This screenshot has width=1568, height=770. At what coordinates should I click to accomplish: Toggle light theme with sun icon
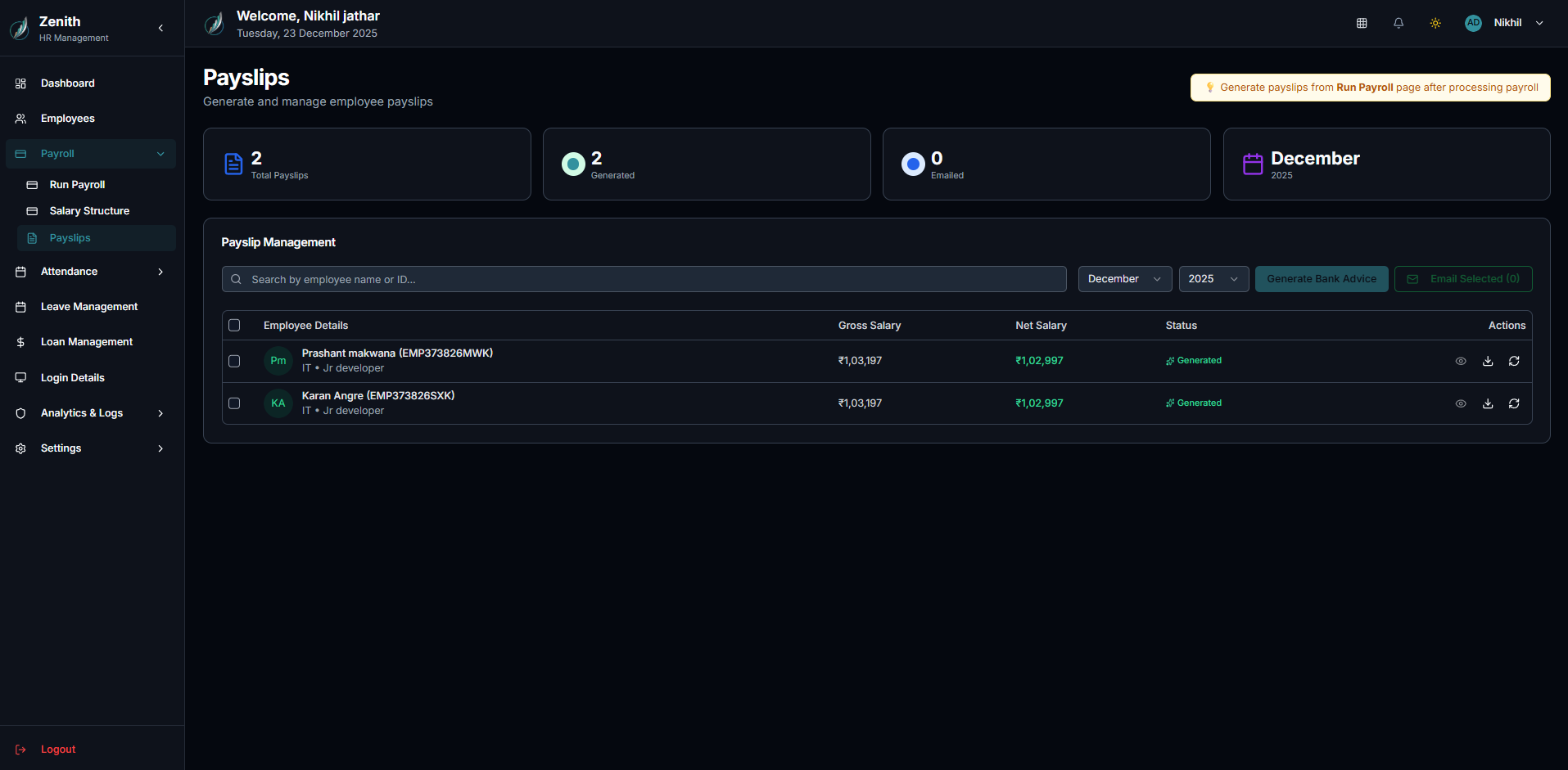coord(1435,23)
